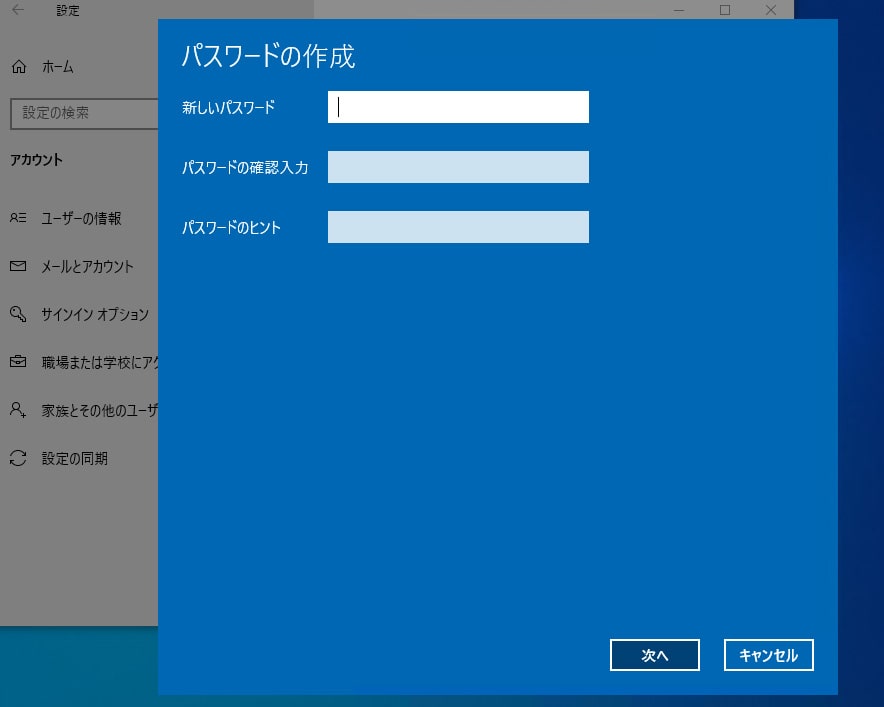Click the back arrow in Settings title bar

(x=18, y=10)
